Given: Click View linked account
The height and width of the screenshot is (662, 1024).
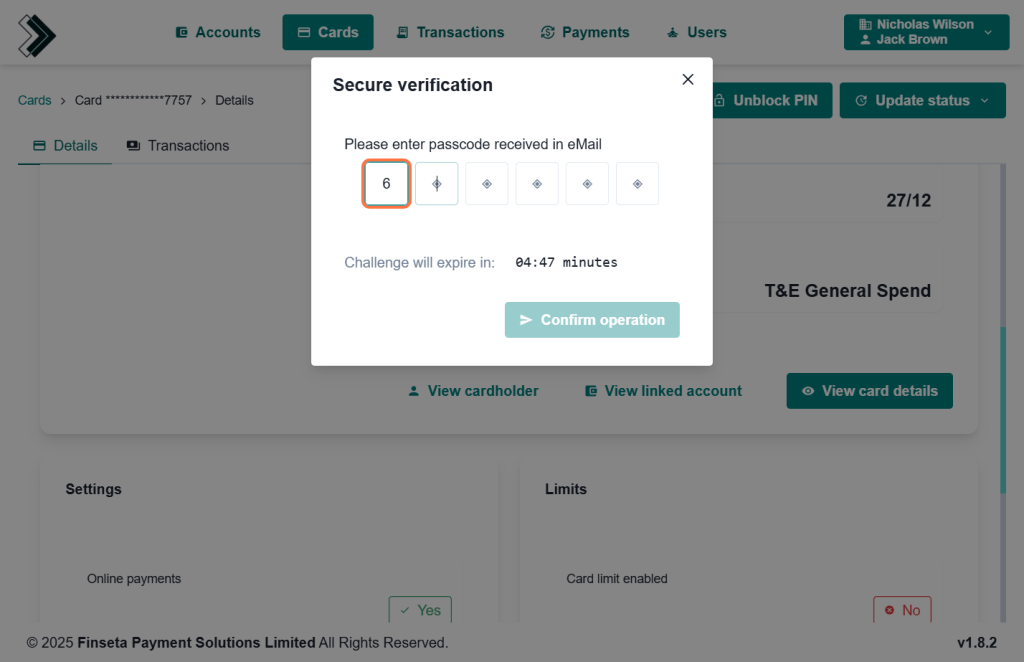Looking at the screenshot, I should coord(663,391).
